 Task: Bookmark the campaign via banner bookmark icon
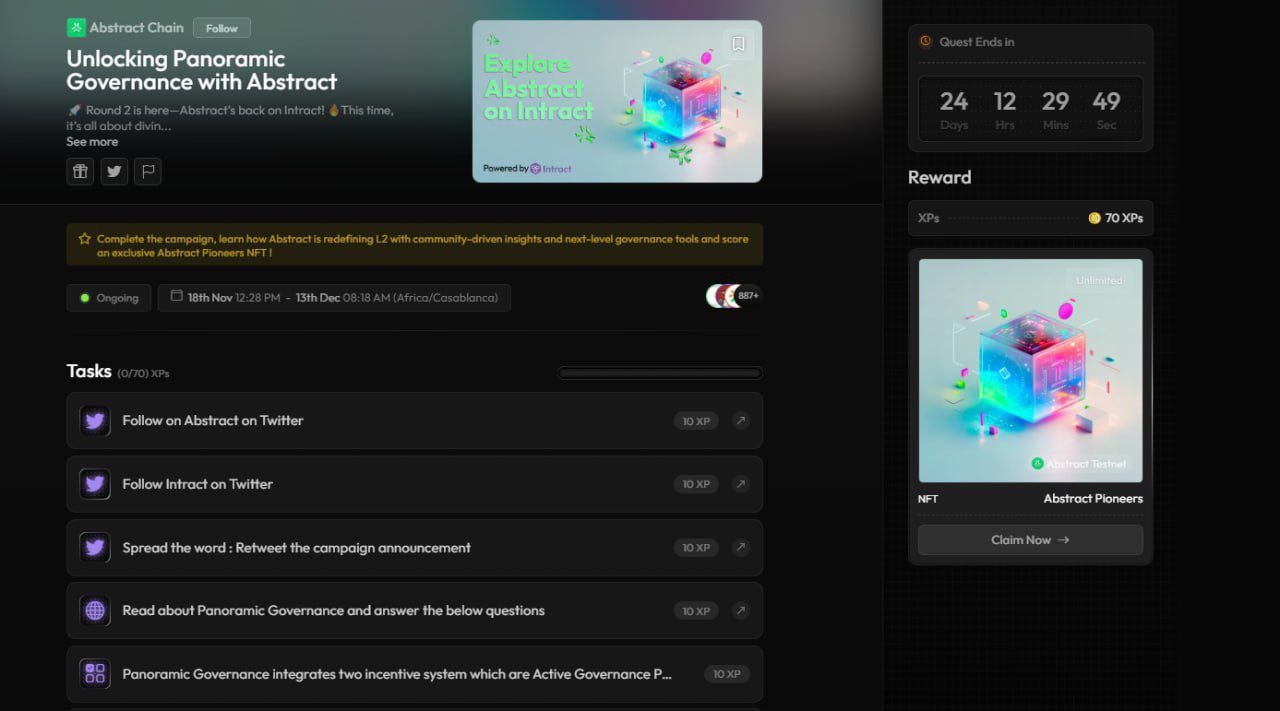738,44
